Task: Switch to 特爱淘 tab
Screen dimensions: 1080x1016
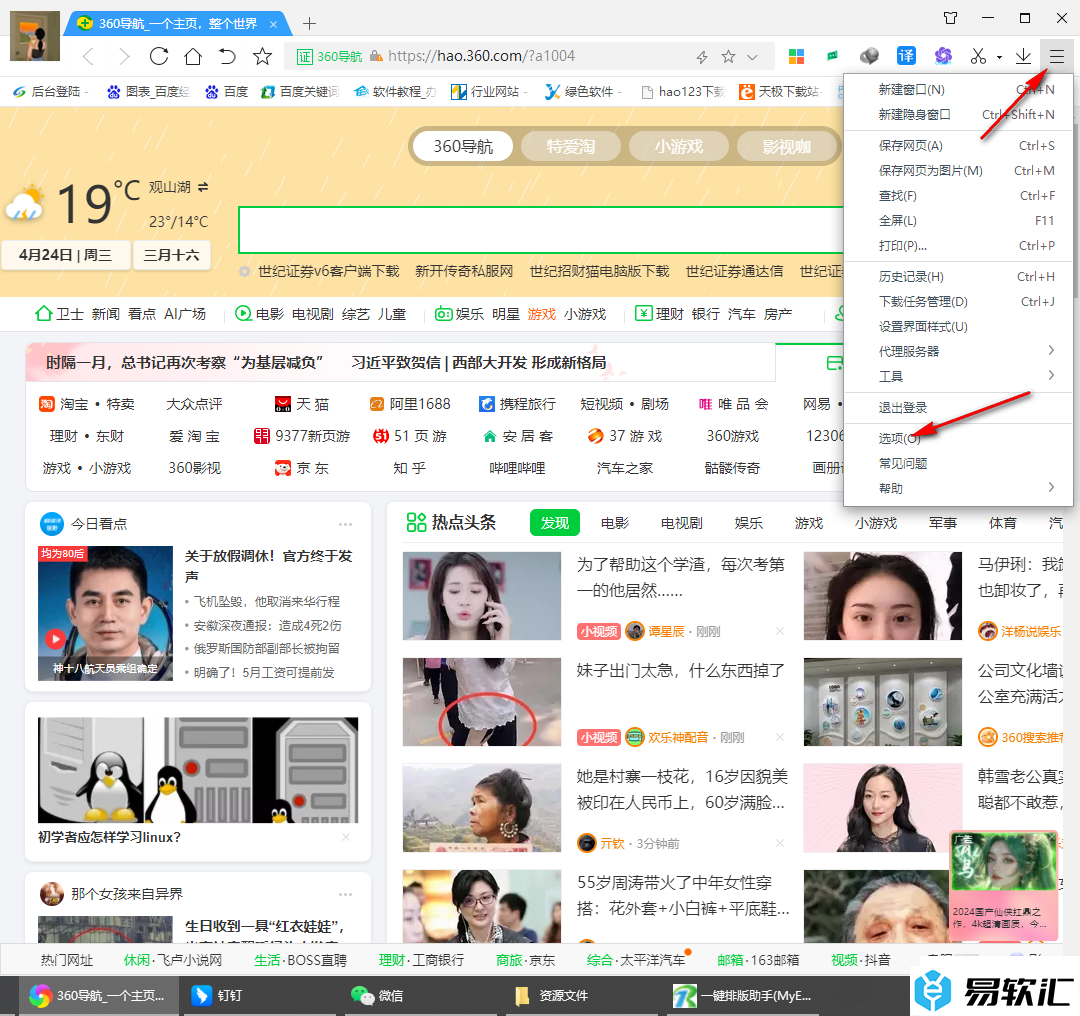Action: point(570,146)
